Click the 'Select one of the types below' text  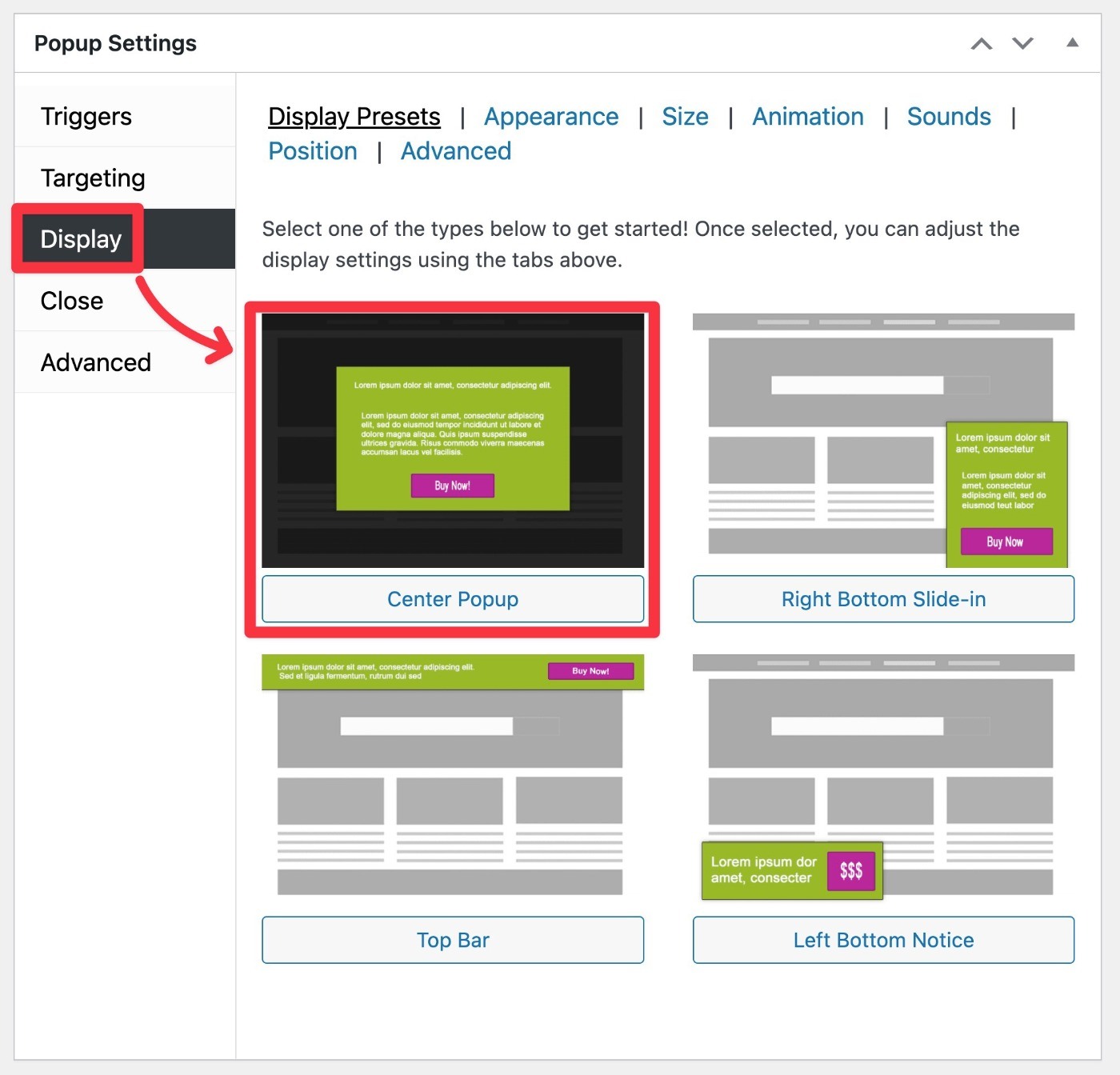641,245
